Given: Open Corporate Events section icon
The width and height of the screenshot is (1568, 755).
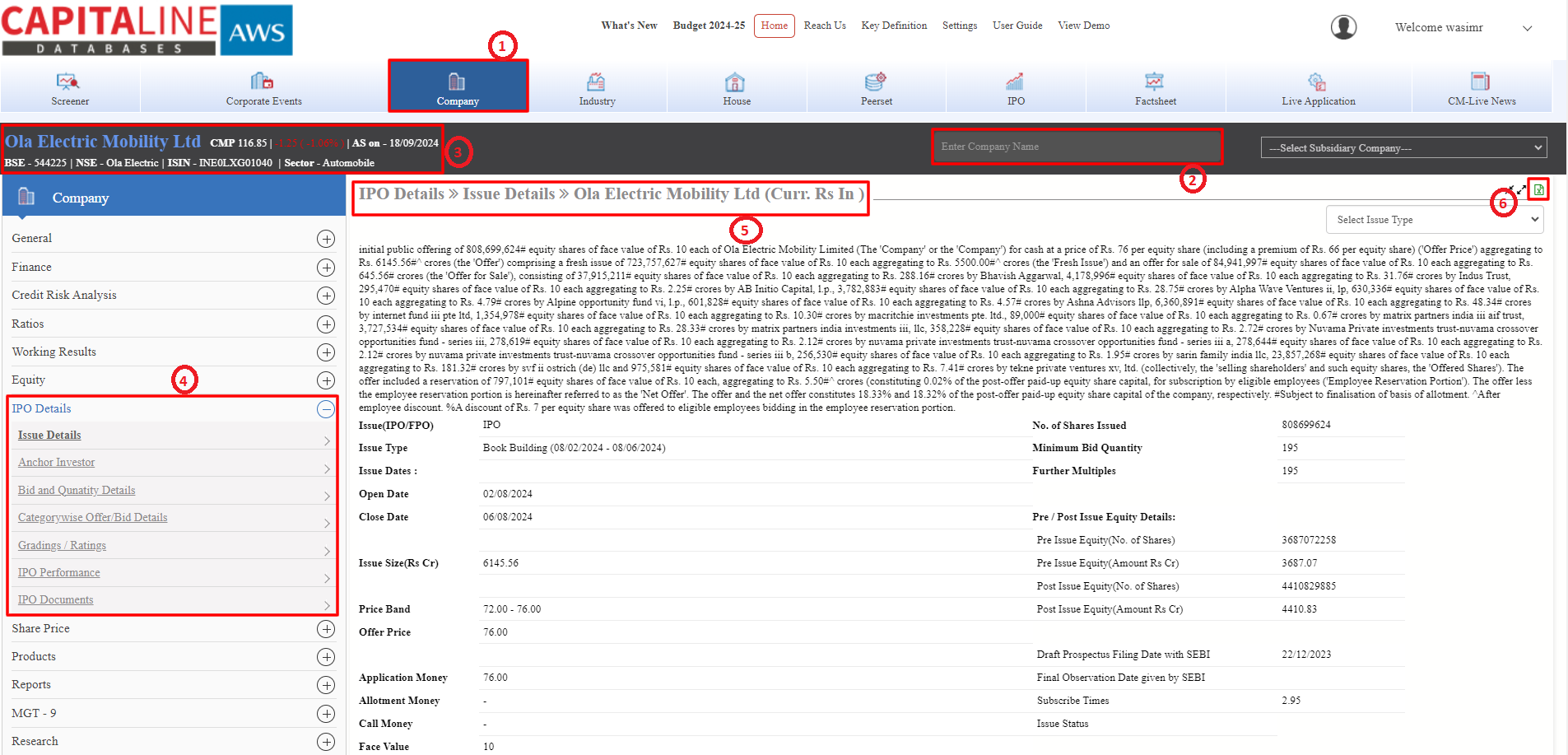Looking at the screenshot, I should click(x=262, y=81).
